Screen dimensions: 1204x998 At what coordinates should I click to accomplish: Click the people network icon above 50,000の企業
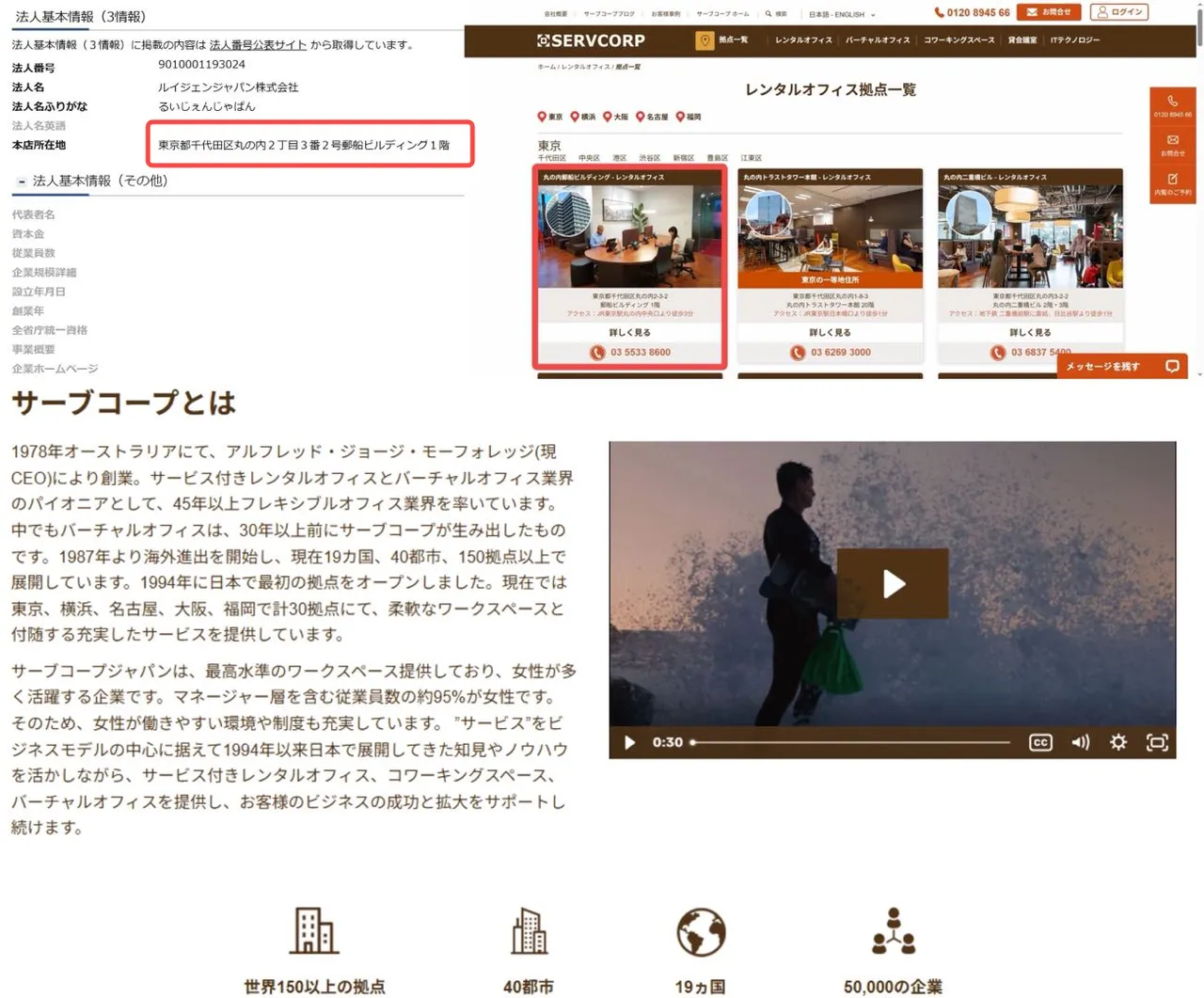click(x=893, y=931)
